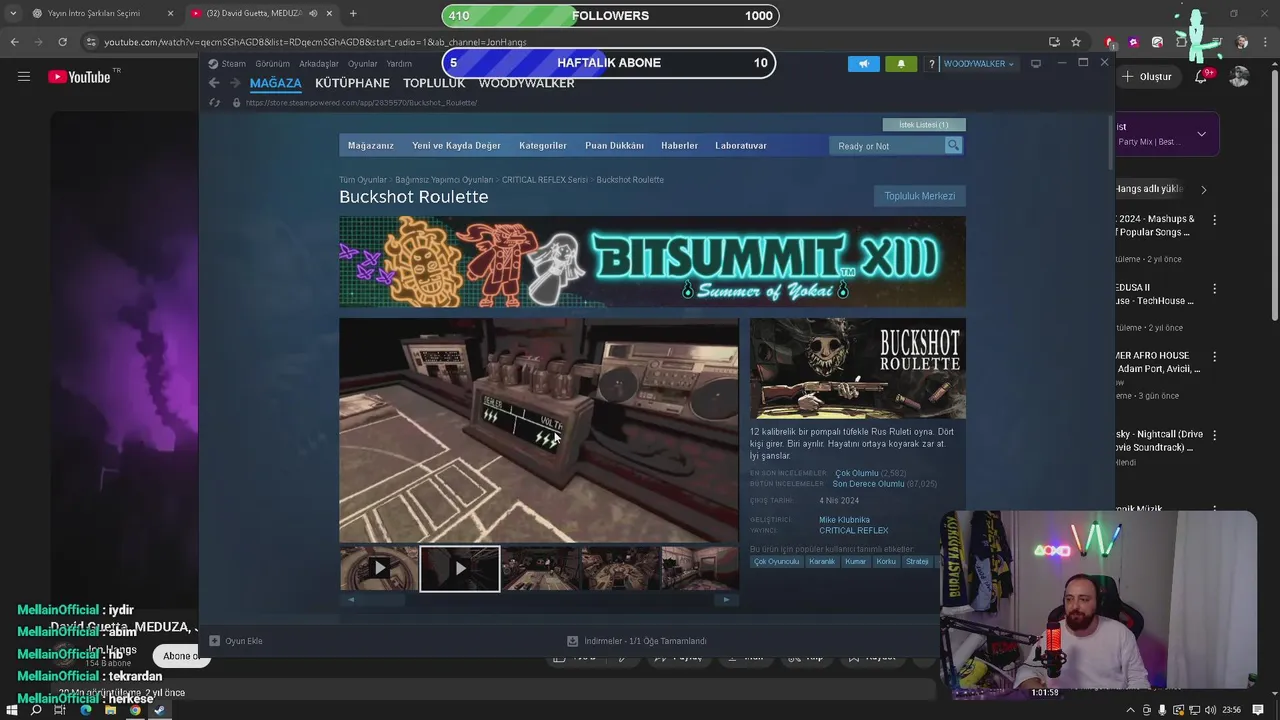Open the Mike Klubnika developer link

(x=844, y=520)
